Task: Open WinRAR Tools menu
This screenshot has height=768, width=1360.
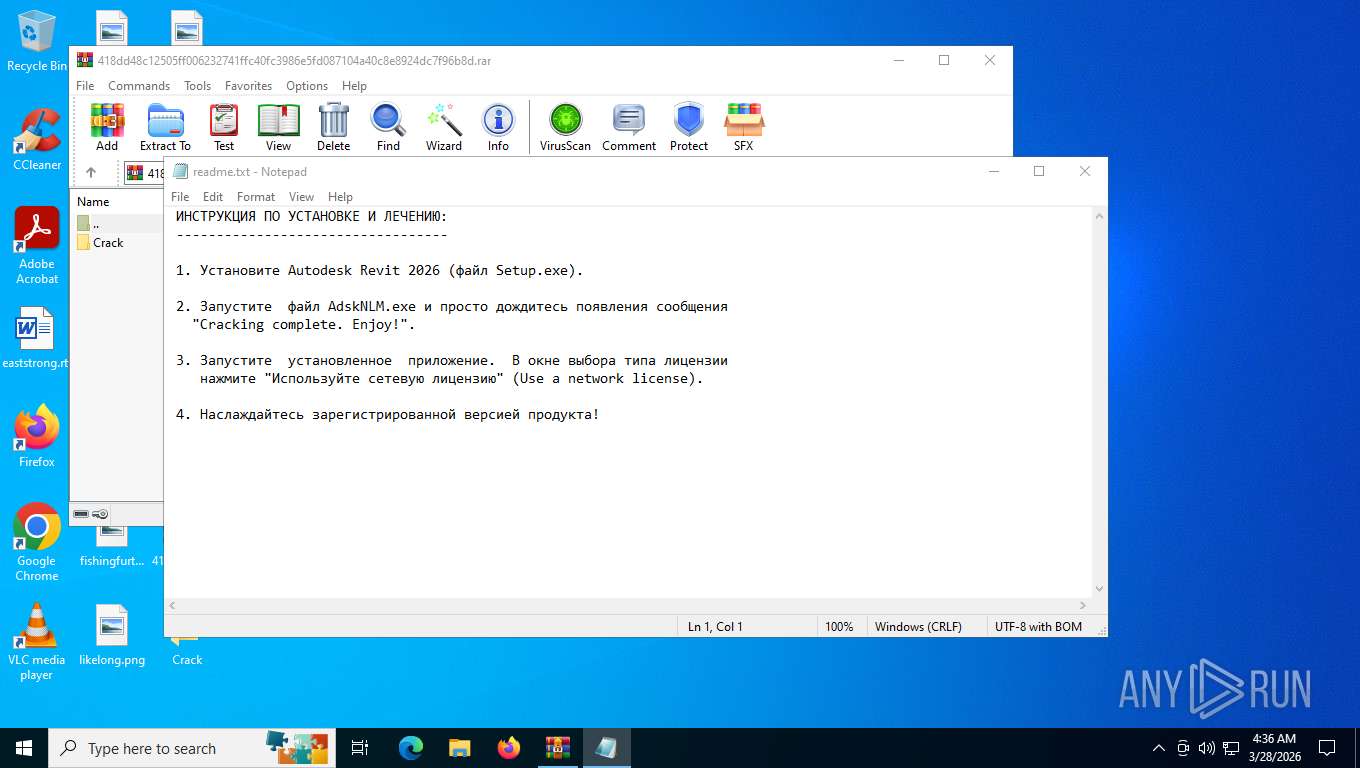Action: click(197, 86)
